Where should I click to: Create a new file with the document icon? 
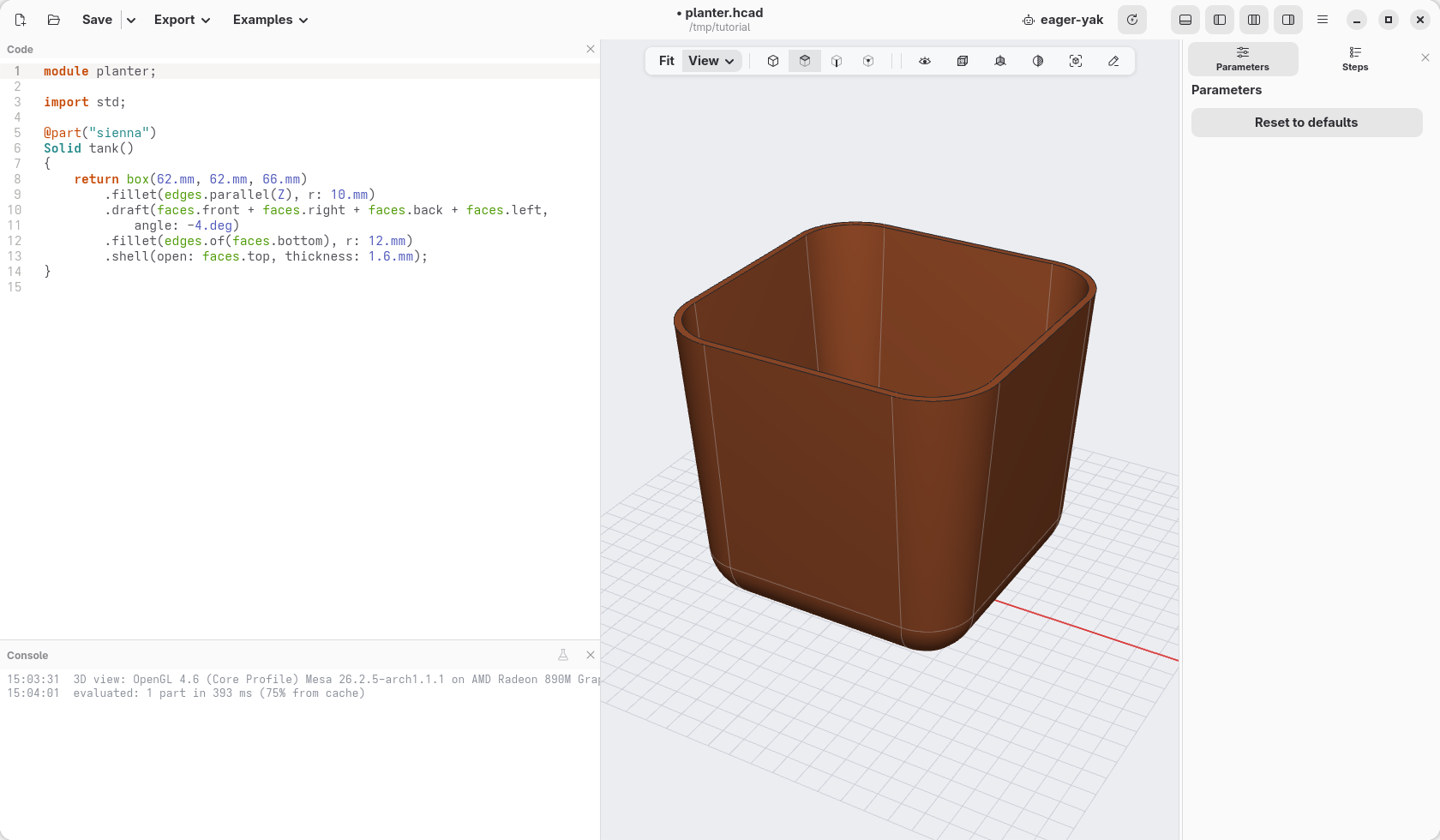point(21,20)
